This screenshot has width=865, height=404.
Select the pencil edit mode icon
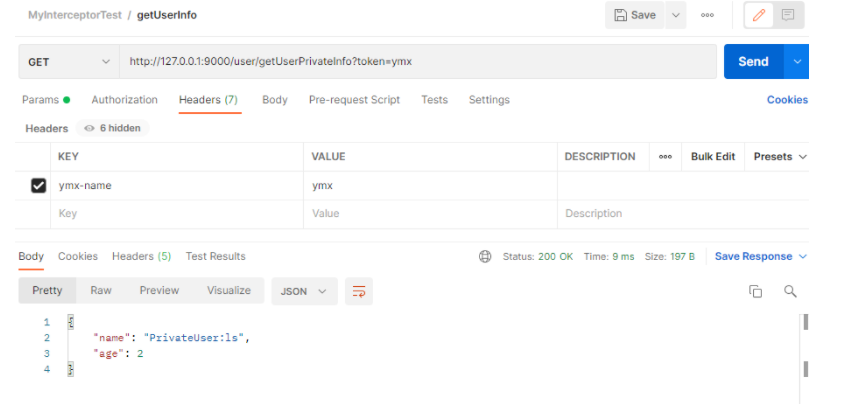pyautogui.click(x=759, y=15)
